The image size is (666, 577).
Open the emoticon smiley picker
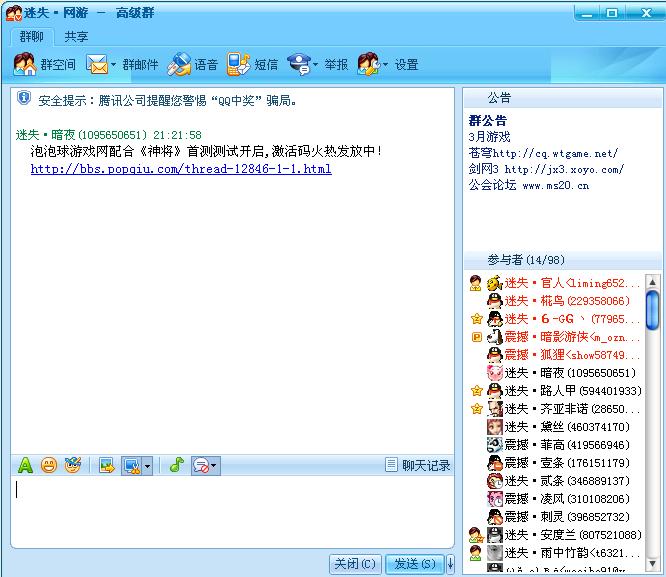pyautogui.click(x=48, y=465)
